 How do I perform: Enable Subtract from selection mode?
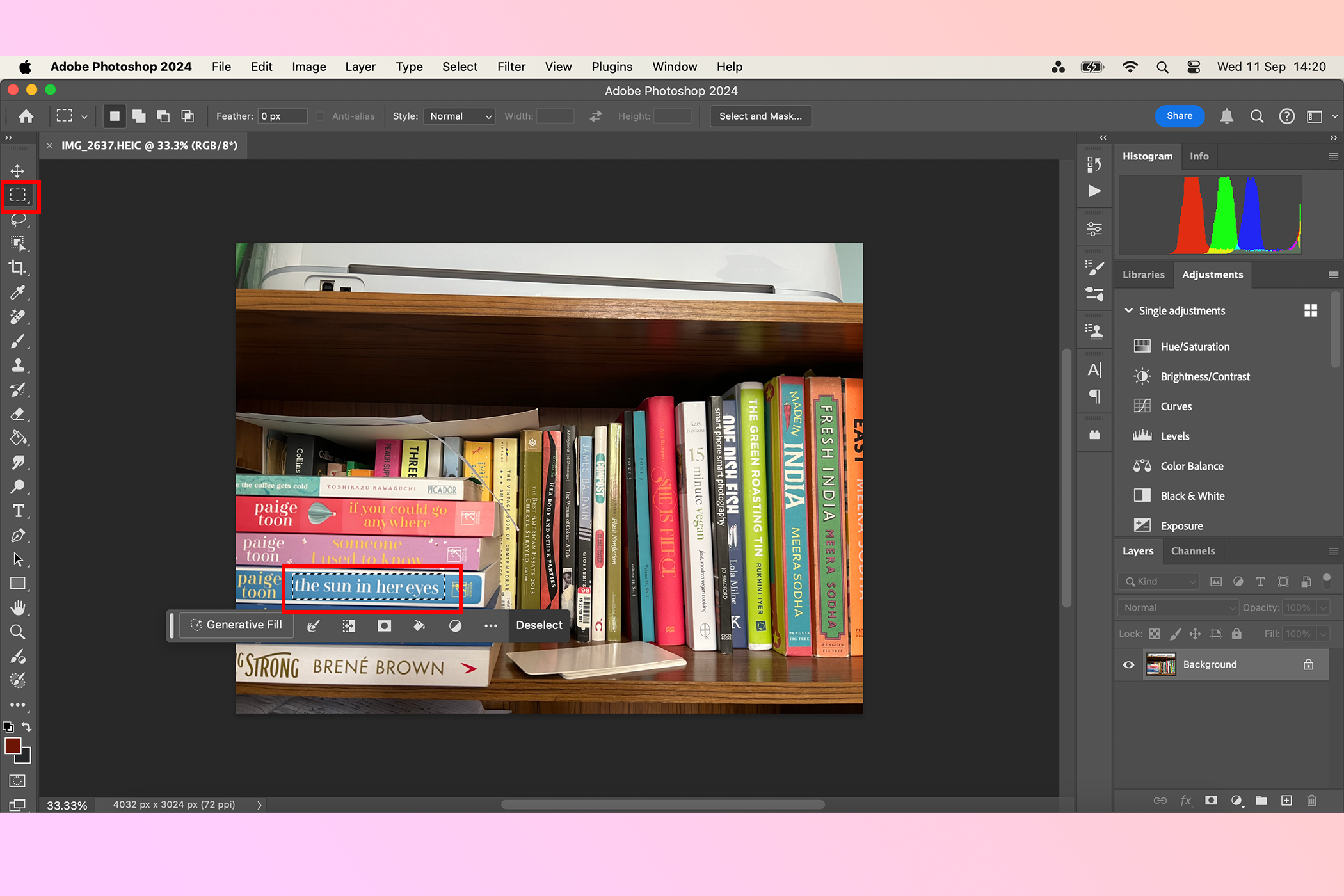pos(163,116)
